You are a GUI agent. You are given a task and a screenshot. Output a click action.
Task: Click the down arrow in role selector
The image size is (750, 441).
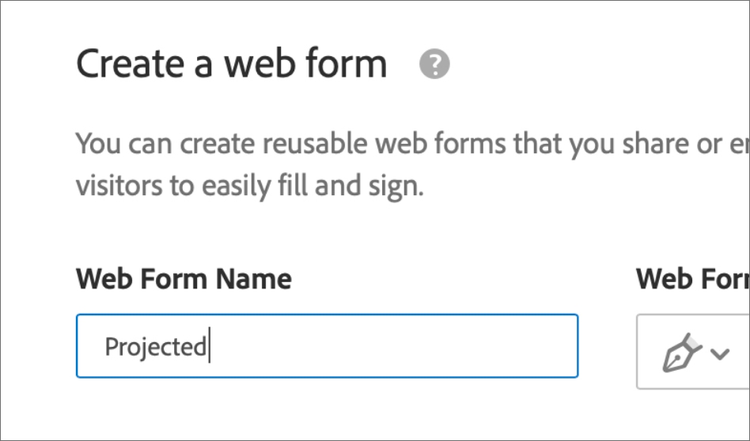(720, 353)
